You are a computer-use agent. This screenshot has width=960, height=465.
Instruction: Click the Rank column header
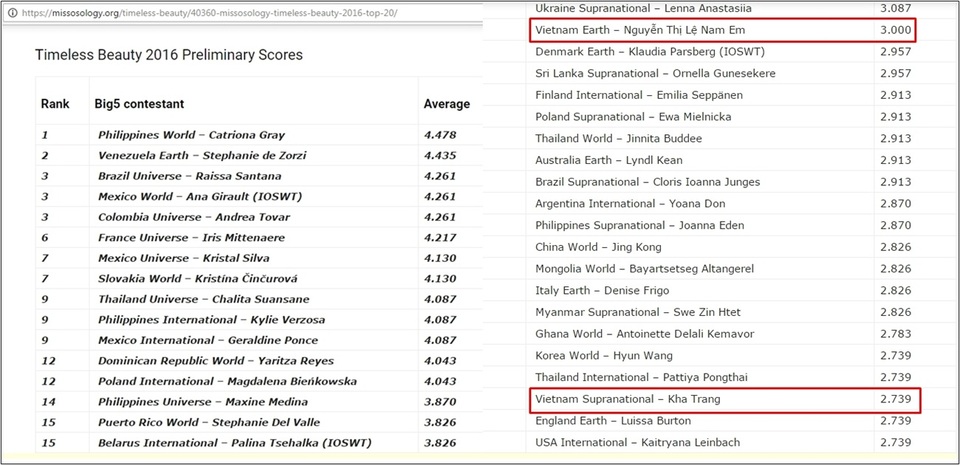[x=55, y=104]
